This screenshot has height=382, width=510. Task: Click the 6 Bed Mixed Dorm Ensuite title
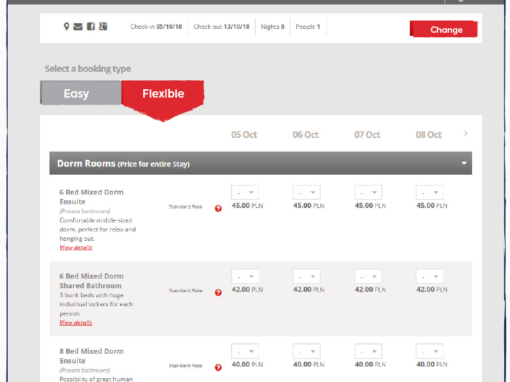(91, 197)
